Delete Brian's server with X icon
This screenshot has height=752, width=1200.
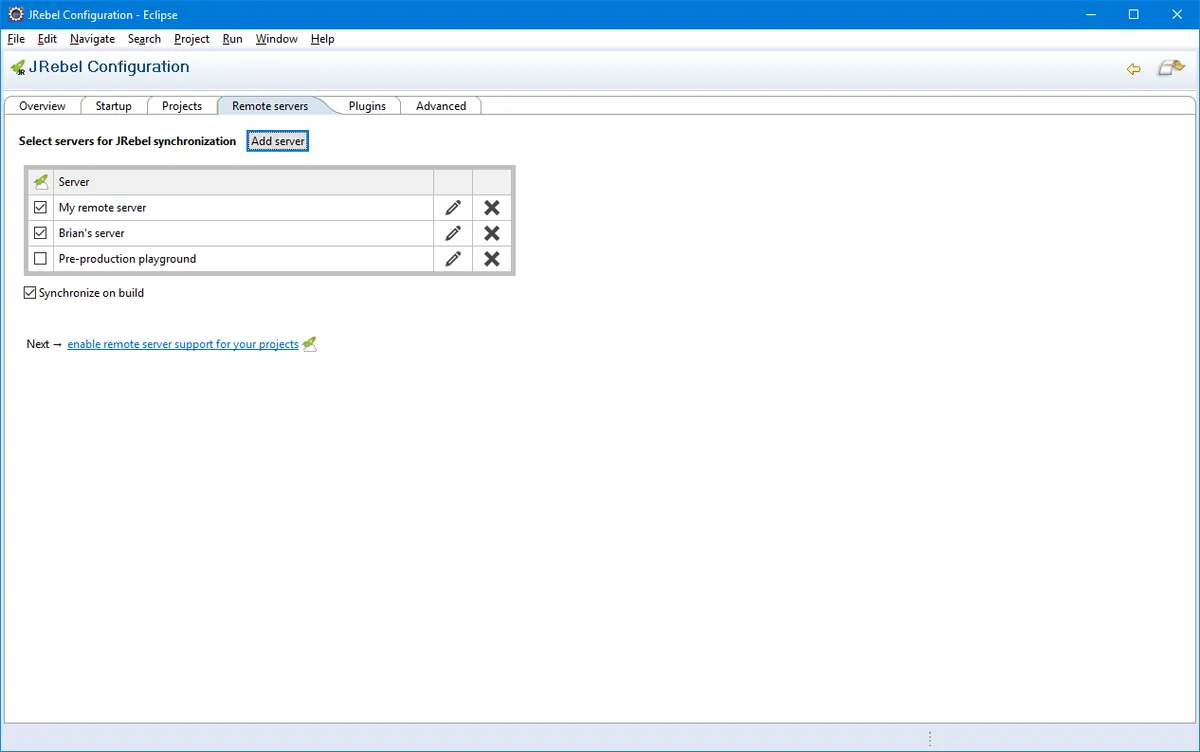(492, 233)
